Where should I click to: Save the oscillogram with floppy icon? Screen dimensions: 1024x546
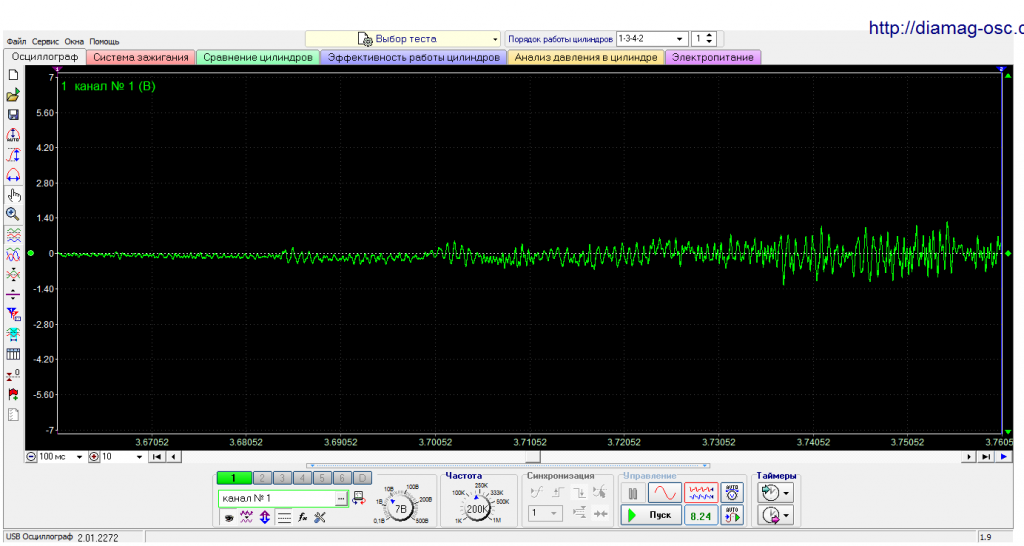coord(13,115)
